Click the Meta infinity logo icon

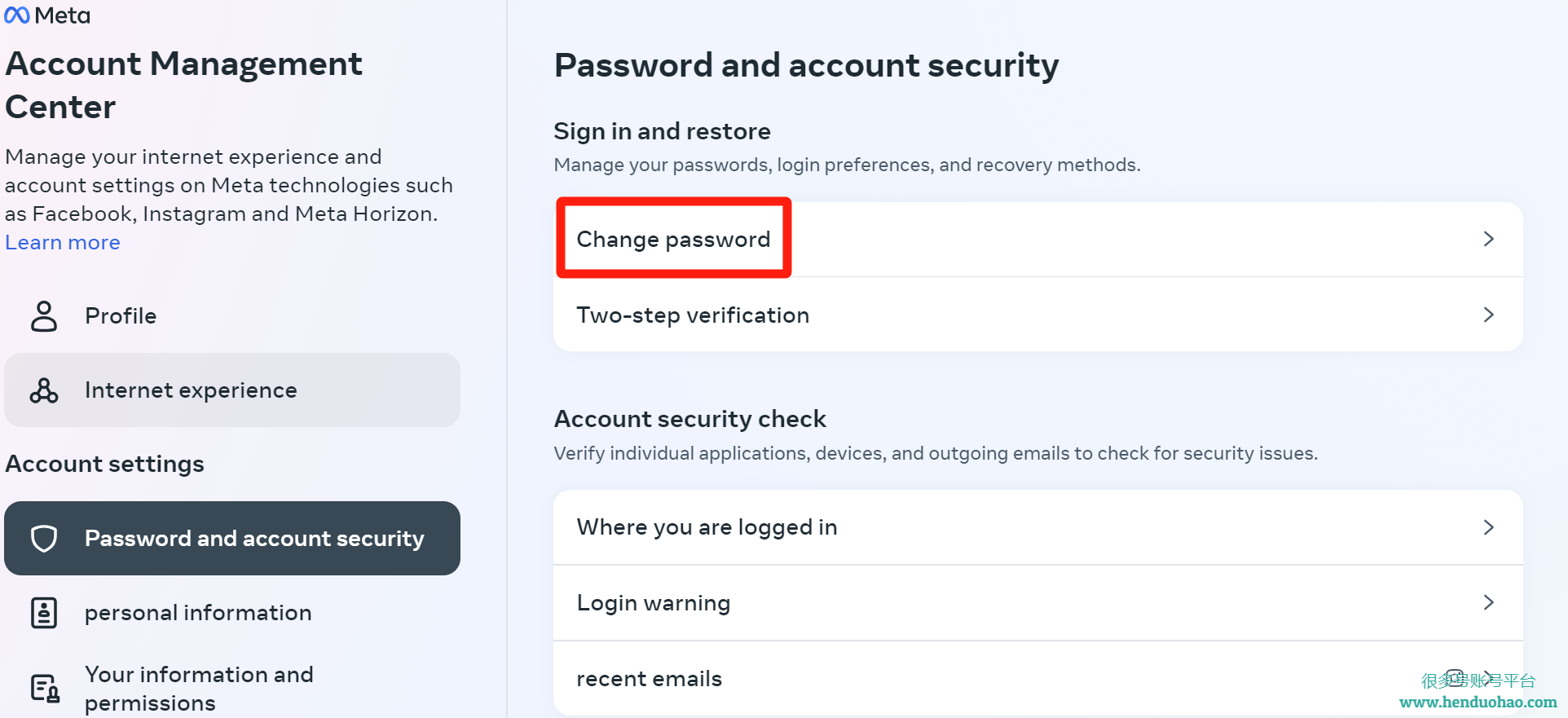[x=17, y=15]
